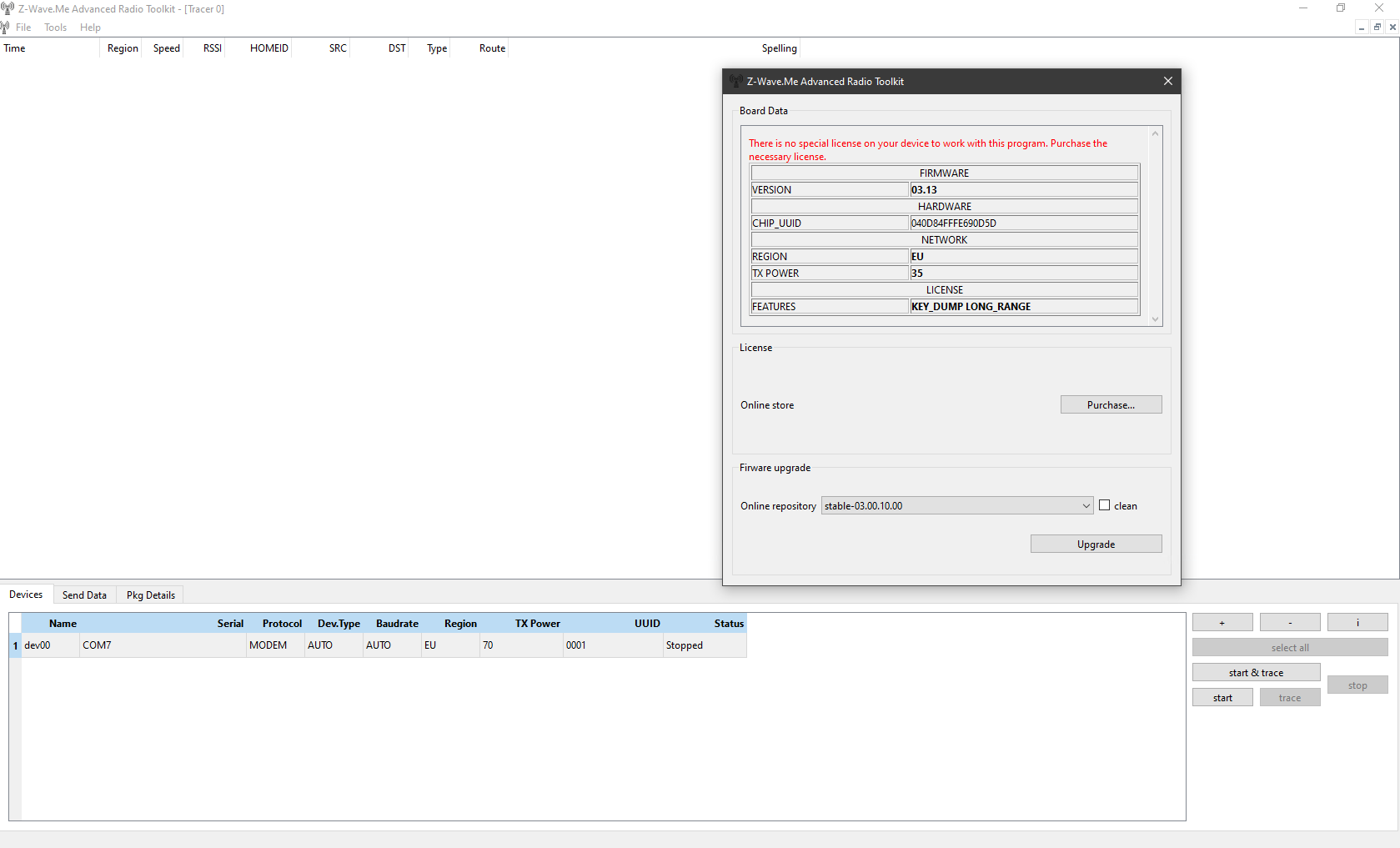Close the Board Data dialog
1400x848 pixels.
(1167, 81)
